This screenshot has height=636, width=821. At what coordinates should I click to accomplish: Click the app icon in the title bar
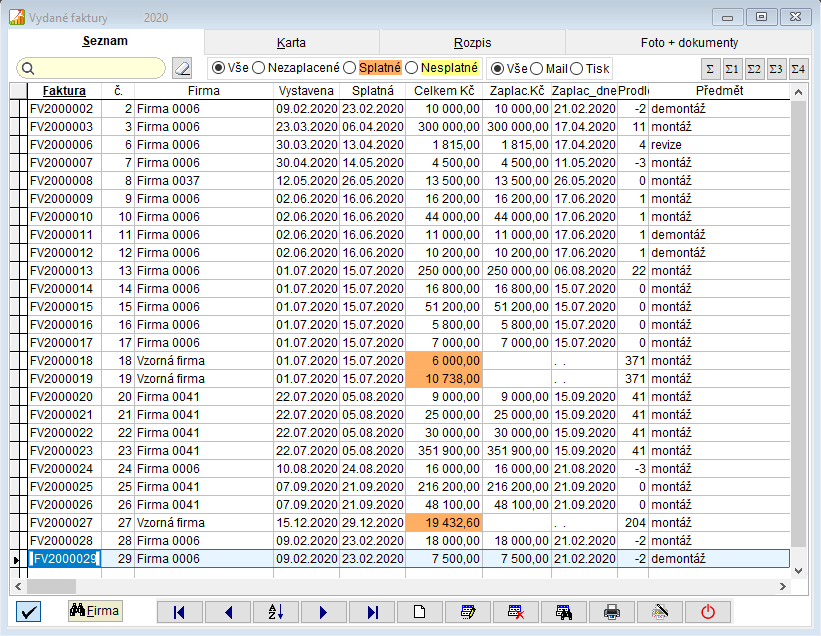pyautogui.click(x=17, y=17)
